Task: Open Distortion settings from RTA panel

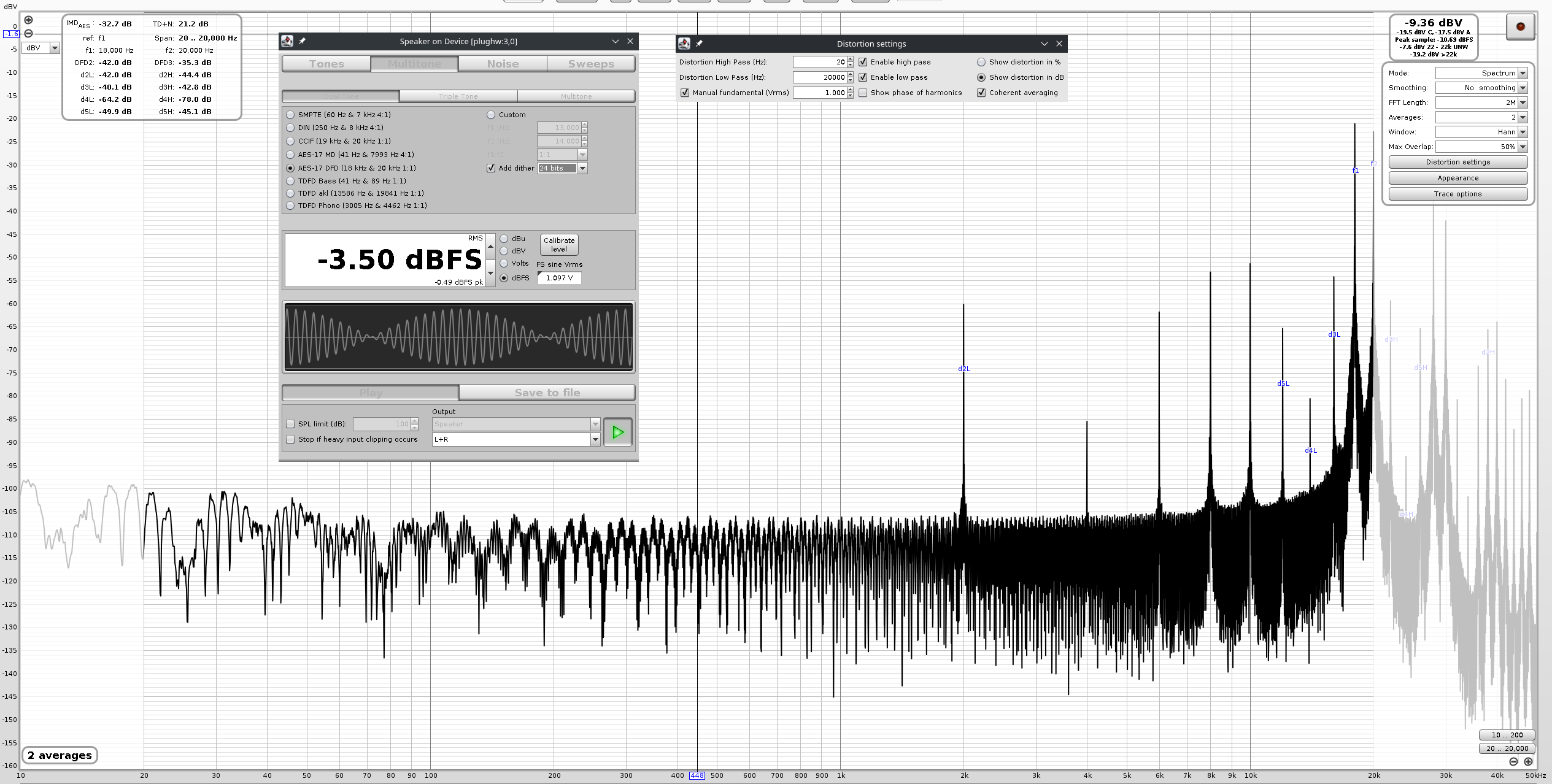Action: (1457, 162)
